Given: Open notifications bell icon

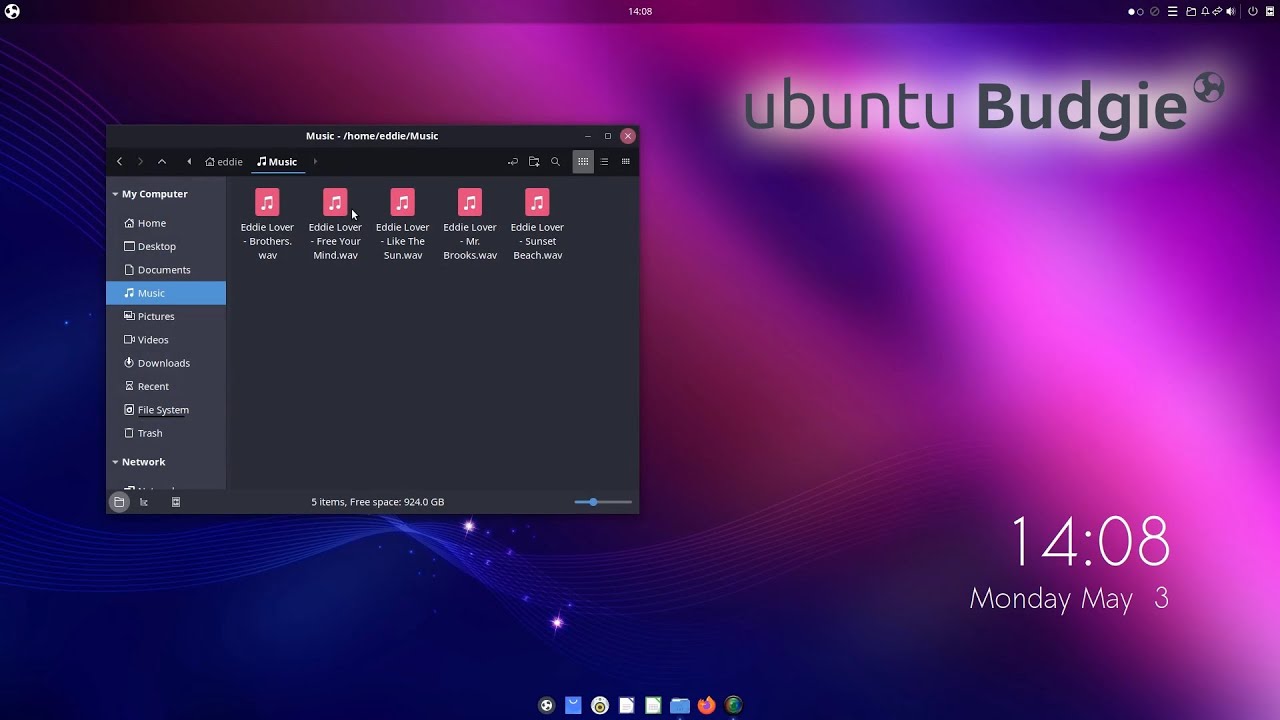Looking at the screenshot, I should (x=1205, y=12).
